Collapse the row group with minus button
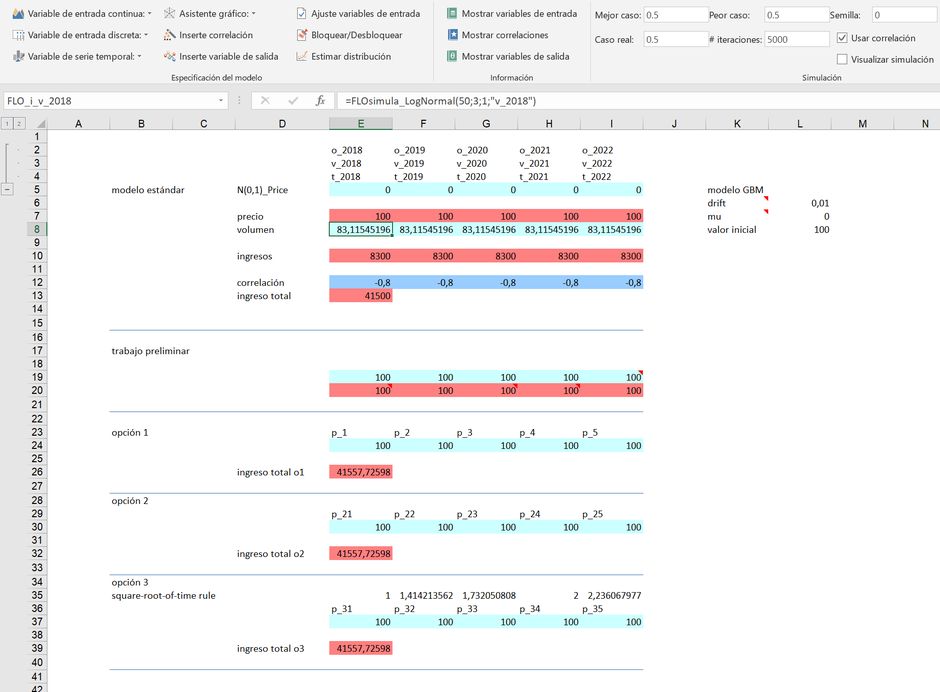Screen dimensions: 940x692 point(7,189)
